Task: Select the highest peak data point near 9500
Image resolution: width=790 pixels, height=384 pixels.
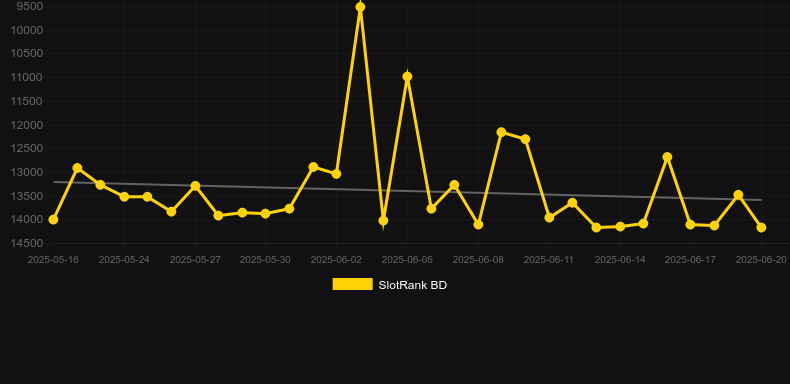Action: [360, 7]
